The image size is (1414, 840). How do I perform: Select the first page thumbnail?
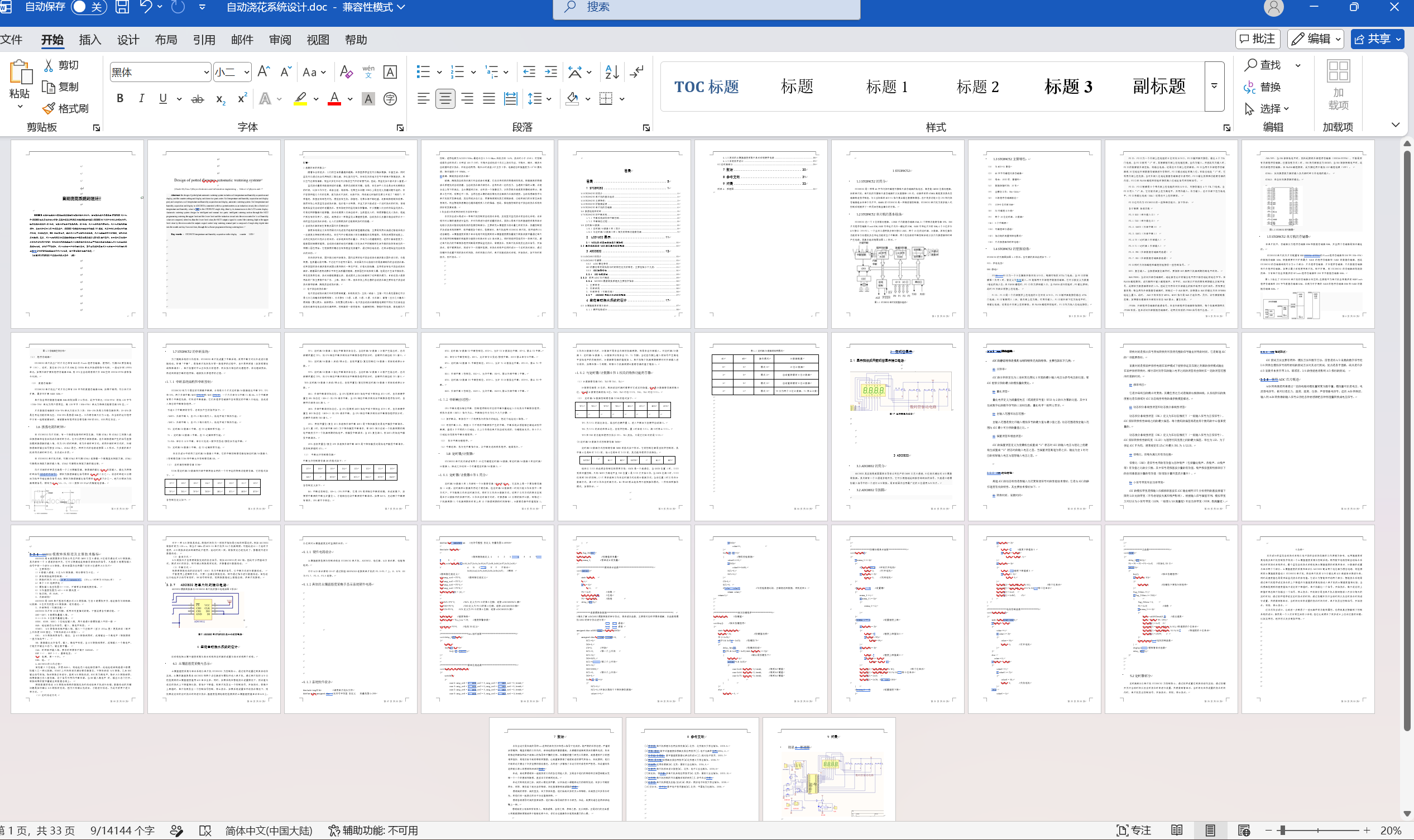(77, 234)
